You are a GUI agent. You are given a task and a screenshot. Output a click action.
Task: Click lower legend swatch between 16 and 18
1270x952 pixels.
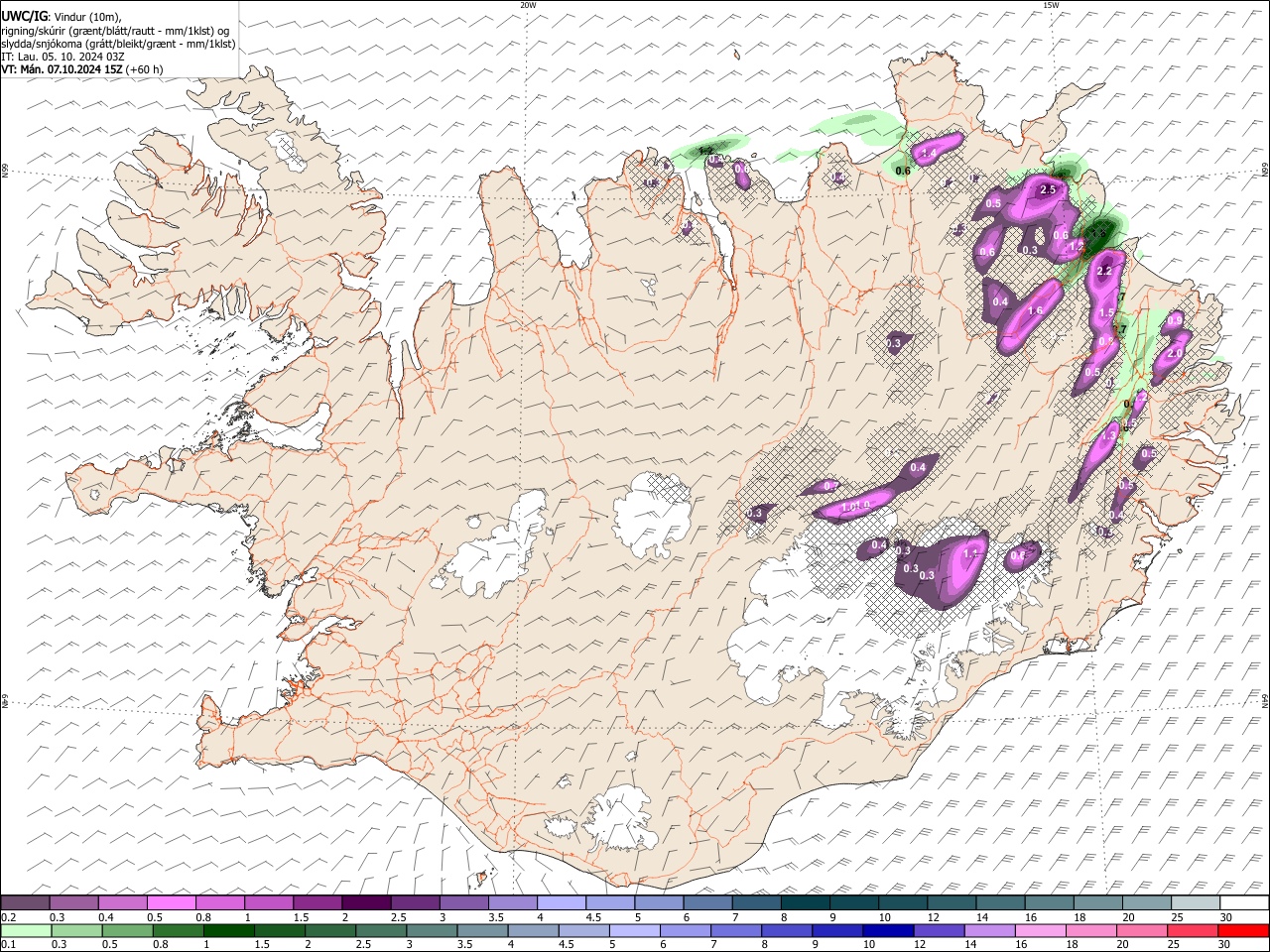click(1042, 930)
